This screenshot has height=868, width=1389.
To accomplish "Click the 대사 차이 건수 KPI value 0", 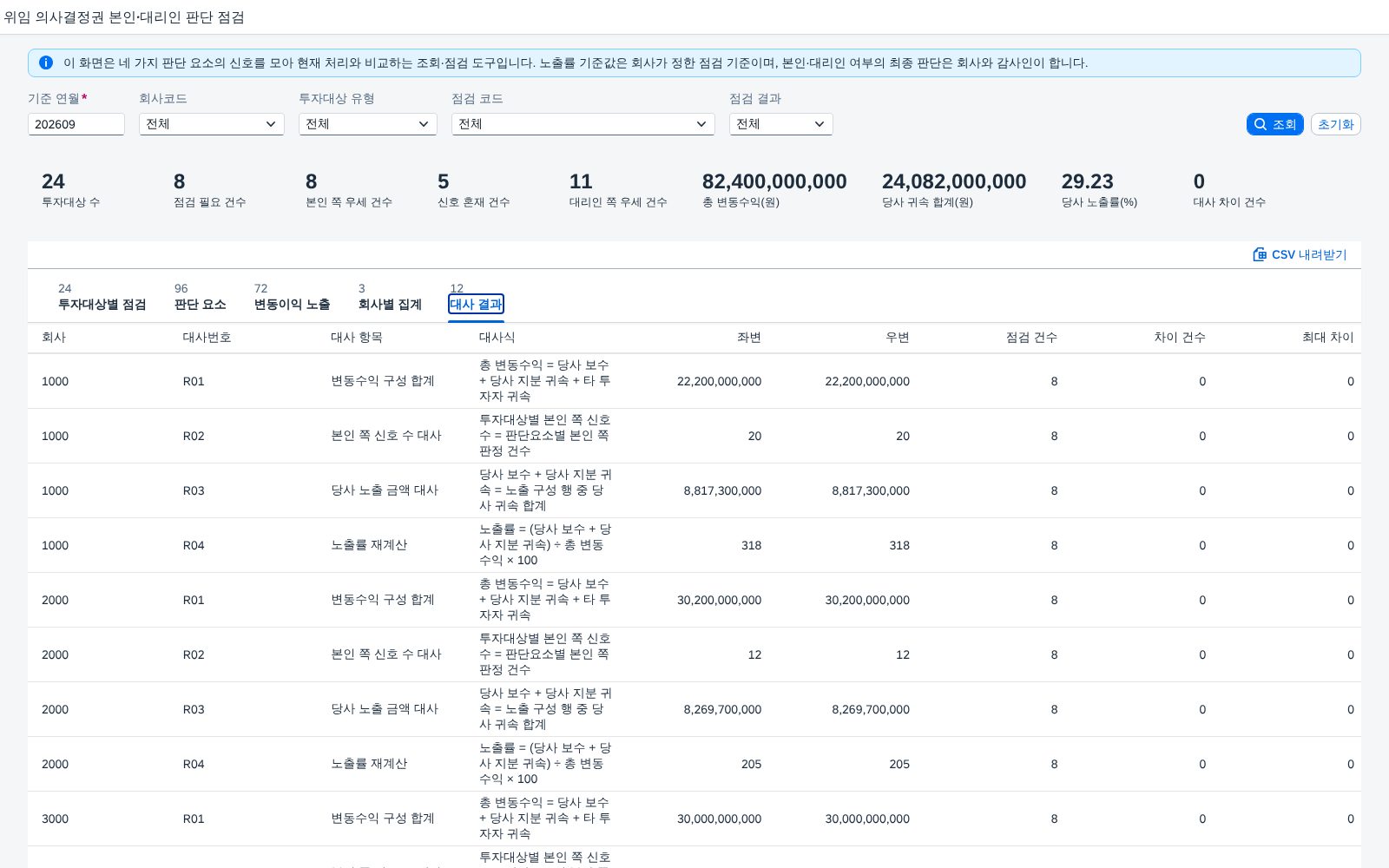I will pyautogui.click(x=1199, y=181).
